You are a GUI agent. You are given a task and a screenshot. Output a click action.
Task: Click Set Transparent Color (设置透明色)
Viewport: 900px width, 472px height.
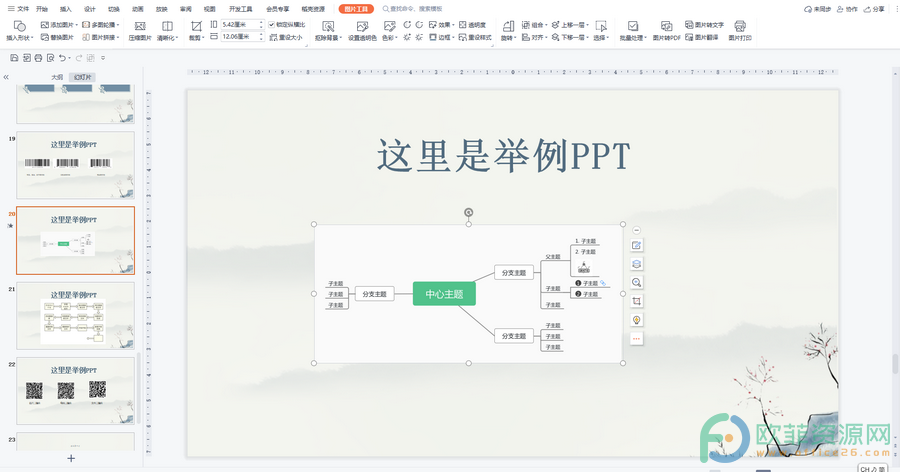pyautogui.click(x=362, y=30)
